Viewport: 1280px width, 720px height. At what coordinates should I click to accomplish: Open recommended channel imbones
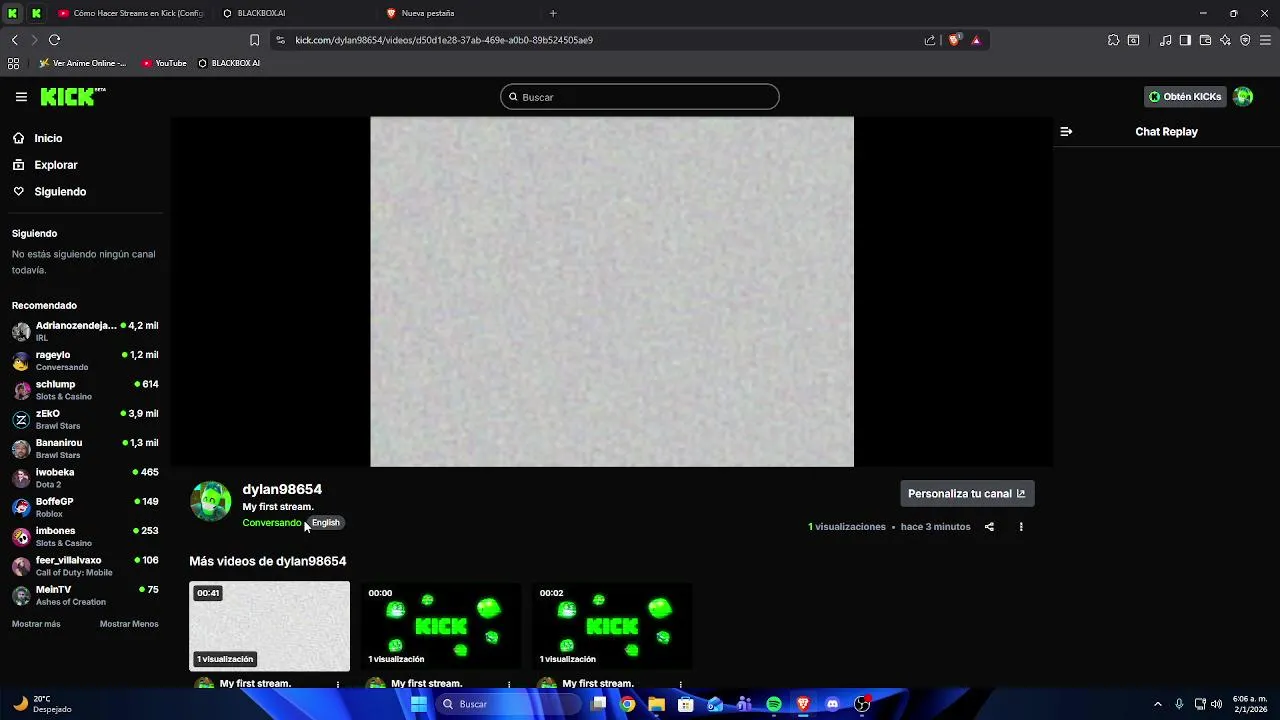point(85,537)
